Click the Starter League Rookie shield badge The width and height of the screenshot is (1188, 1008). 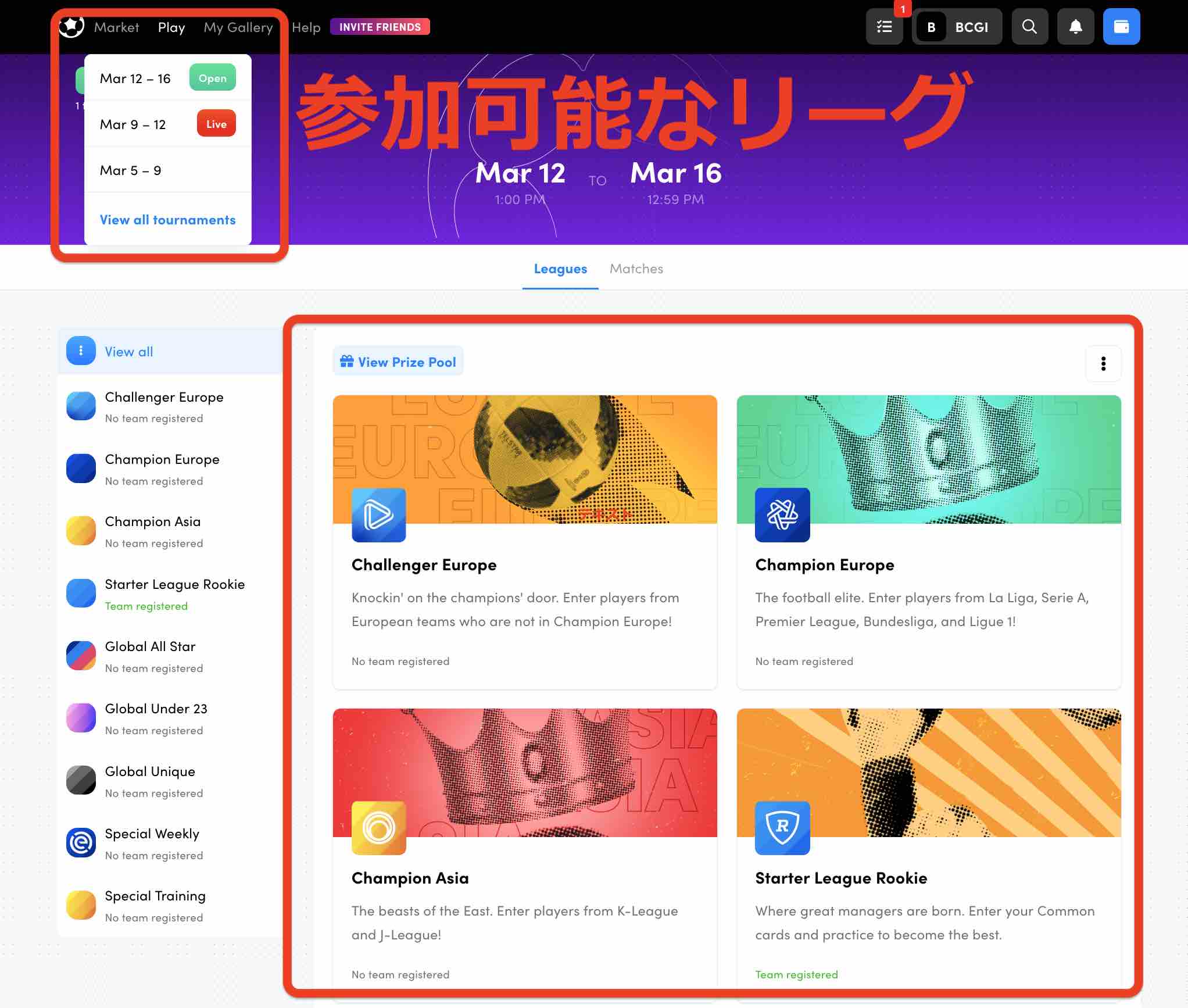pos(782,828)
